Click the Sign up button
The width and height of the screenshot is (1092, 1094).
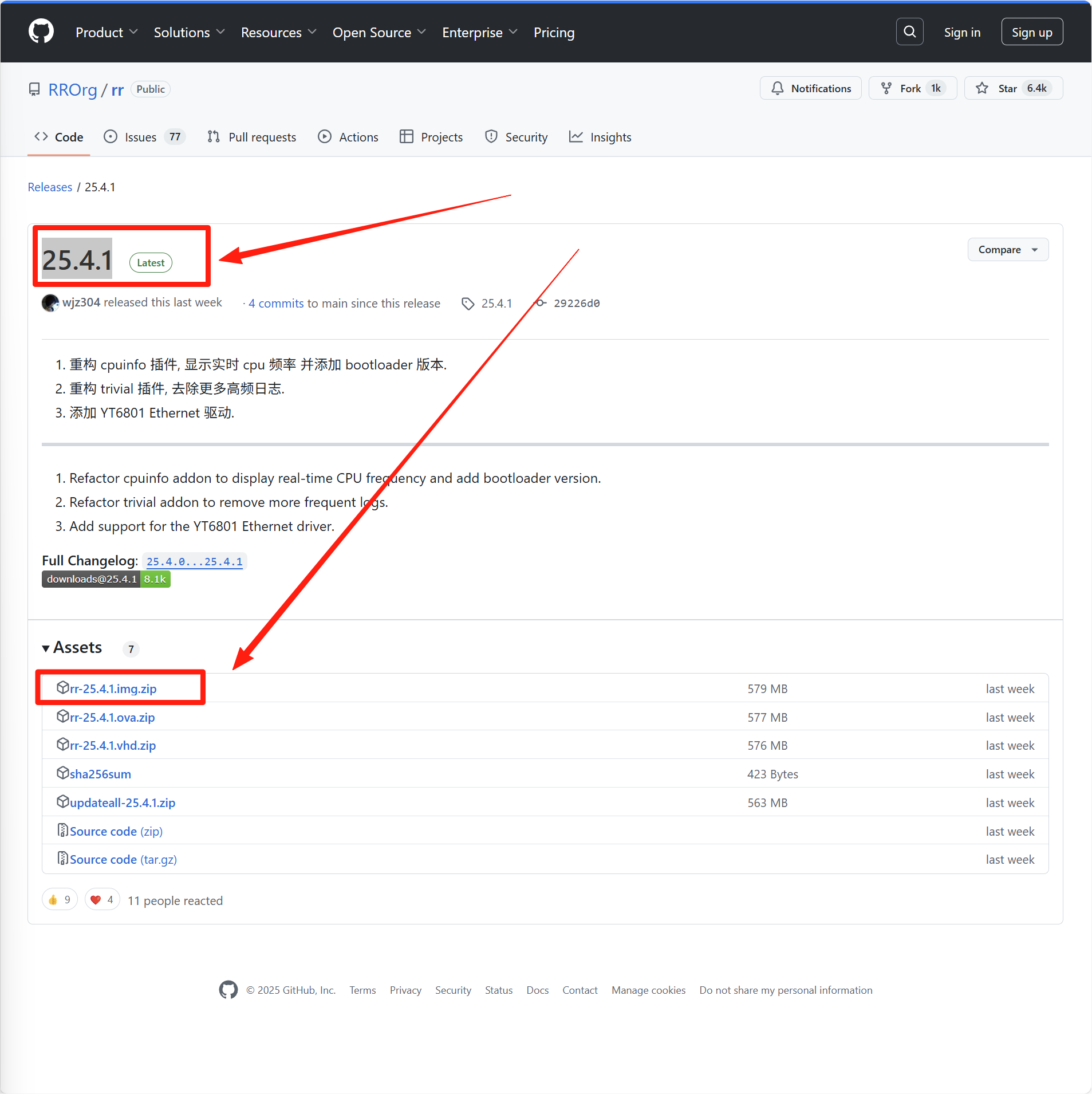[1031, 32]
